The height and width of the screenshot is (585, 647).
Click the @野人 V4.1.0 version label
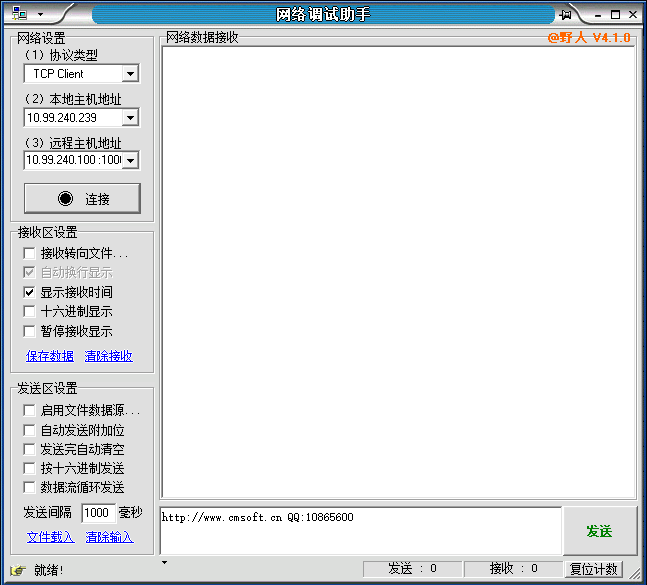point(589,38)
